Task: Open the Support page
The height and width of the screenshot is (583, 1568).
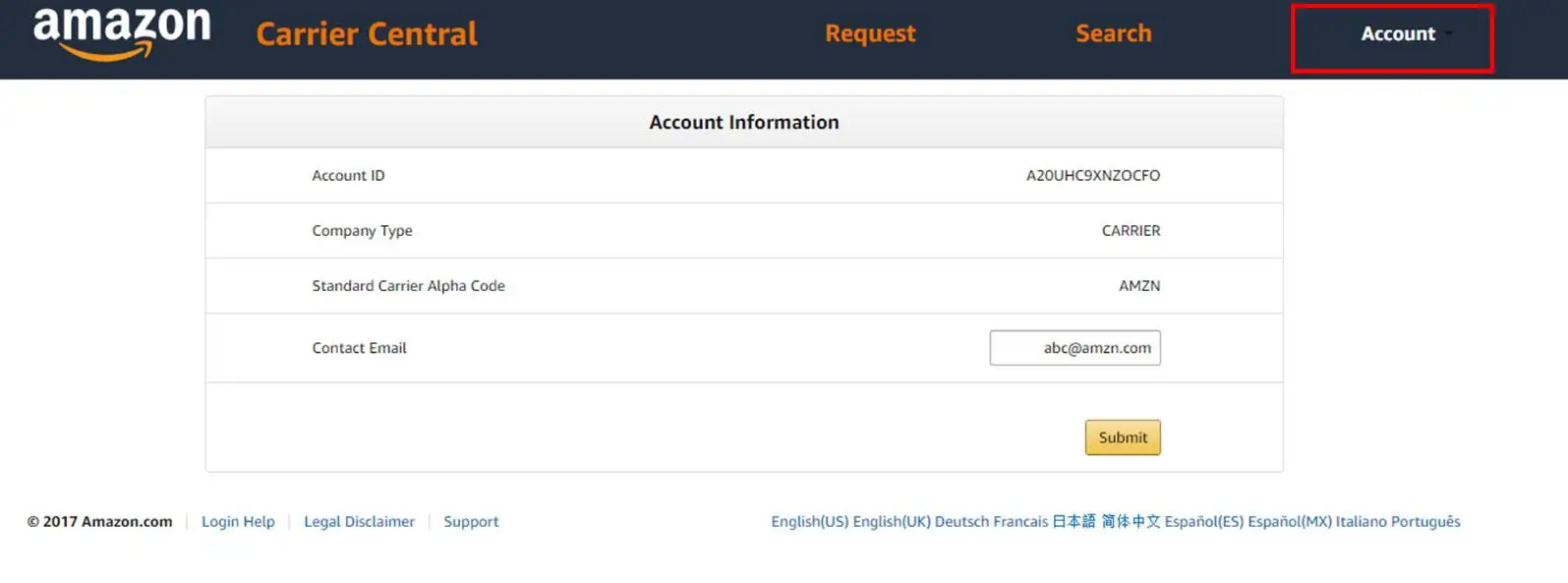Action: click(471, 521)
